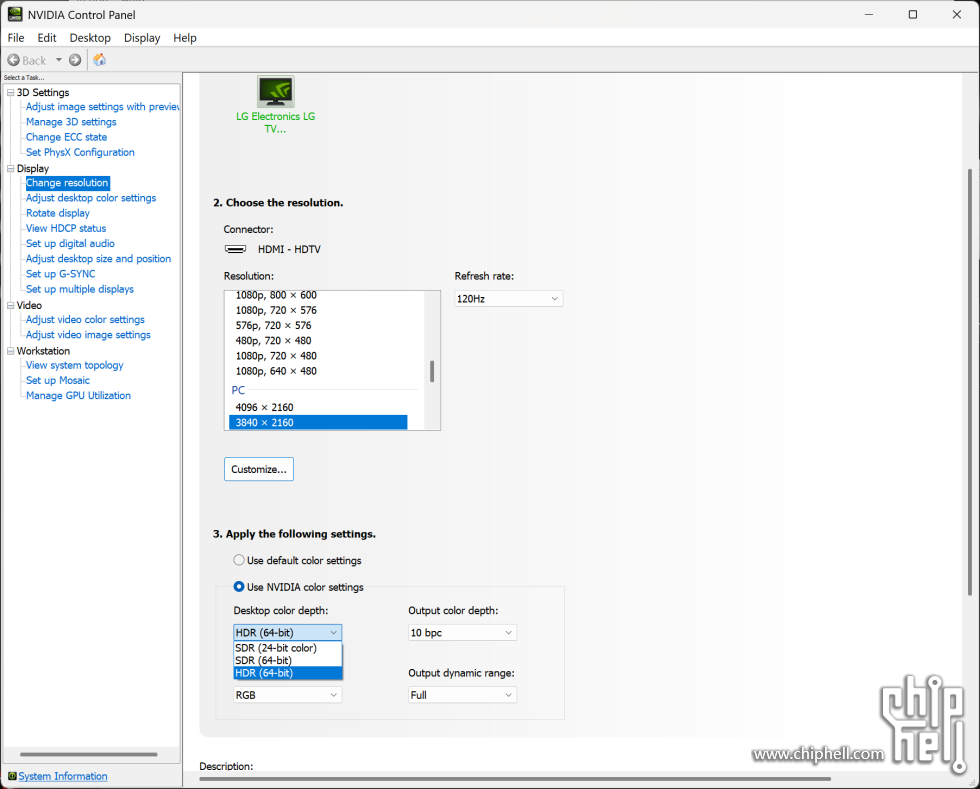Open Manage 3D settings
The image size is (980, 789).
(x=71, y=122)
